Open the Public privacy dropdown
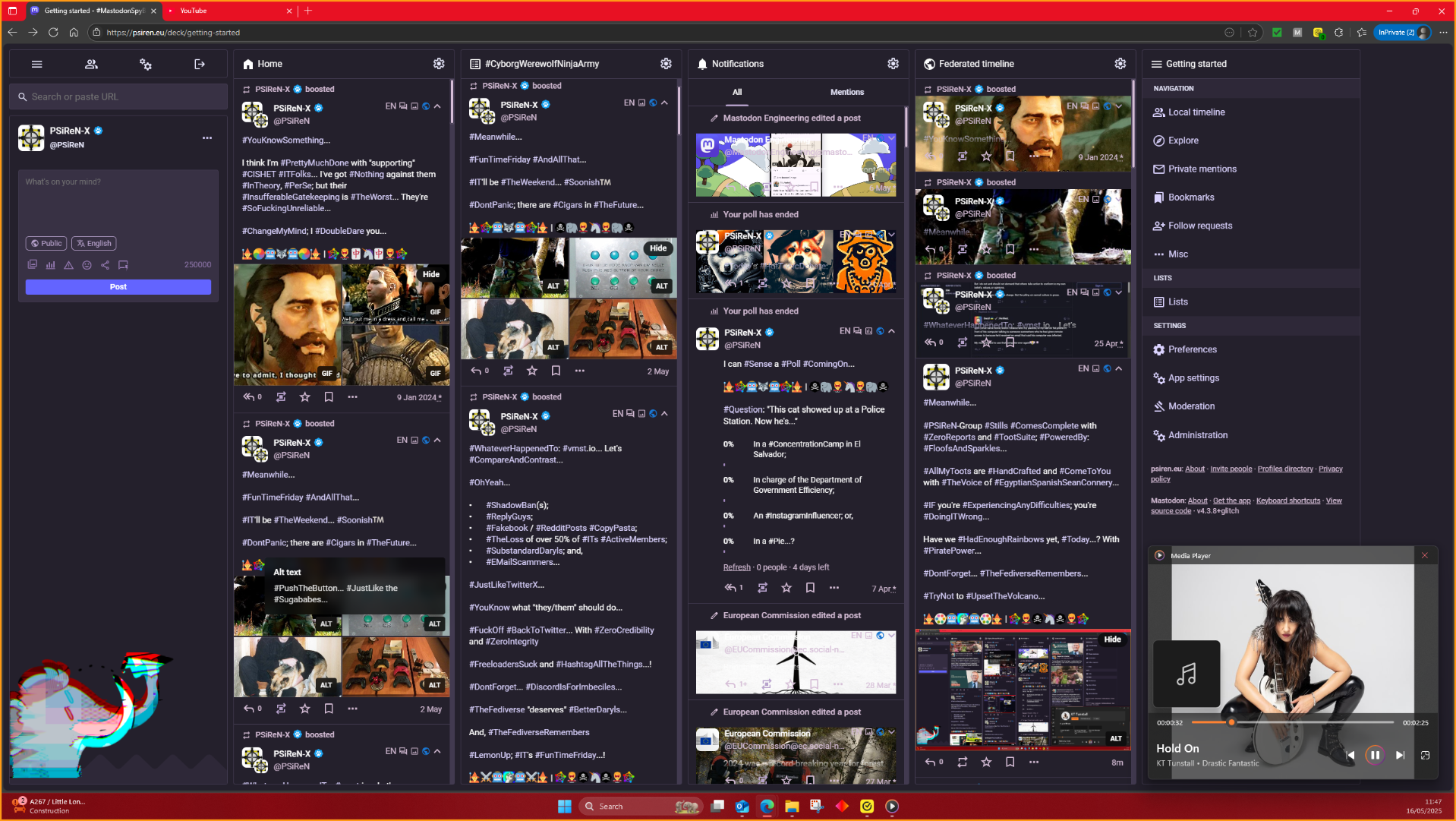The height and width of the screenshot is (821, 1456). [46, 244]
